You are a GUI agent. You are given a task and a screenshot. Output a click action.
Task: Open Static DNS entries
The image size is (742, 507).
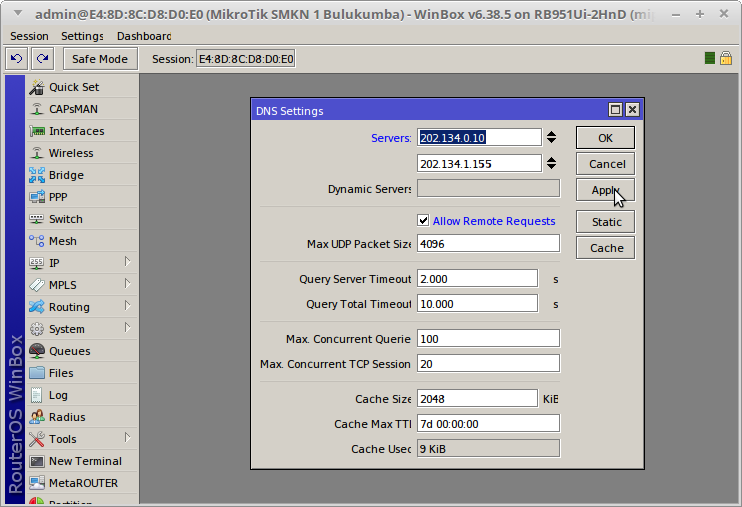[x=605, y=222]
